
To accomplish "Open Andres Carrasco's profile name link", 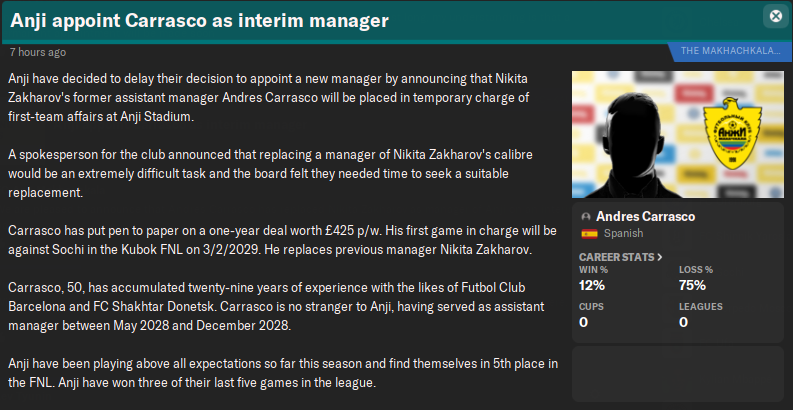I will (644, 217).
